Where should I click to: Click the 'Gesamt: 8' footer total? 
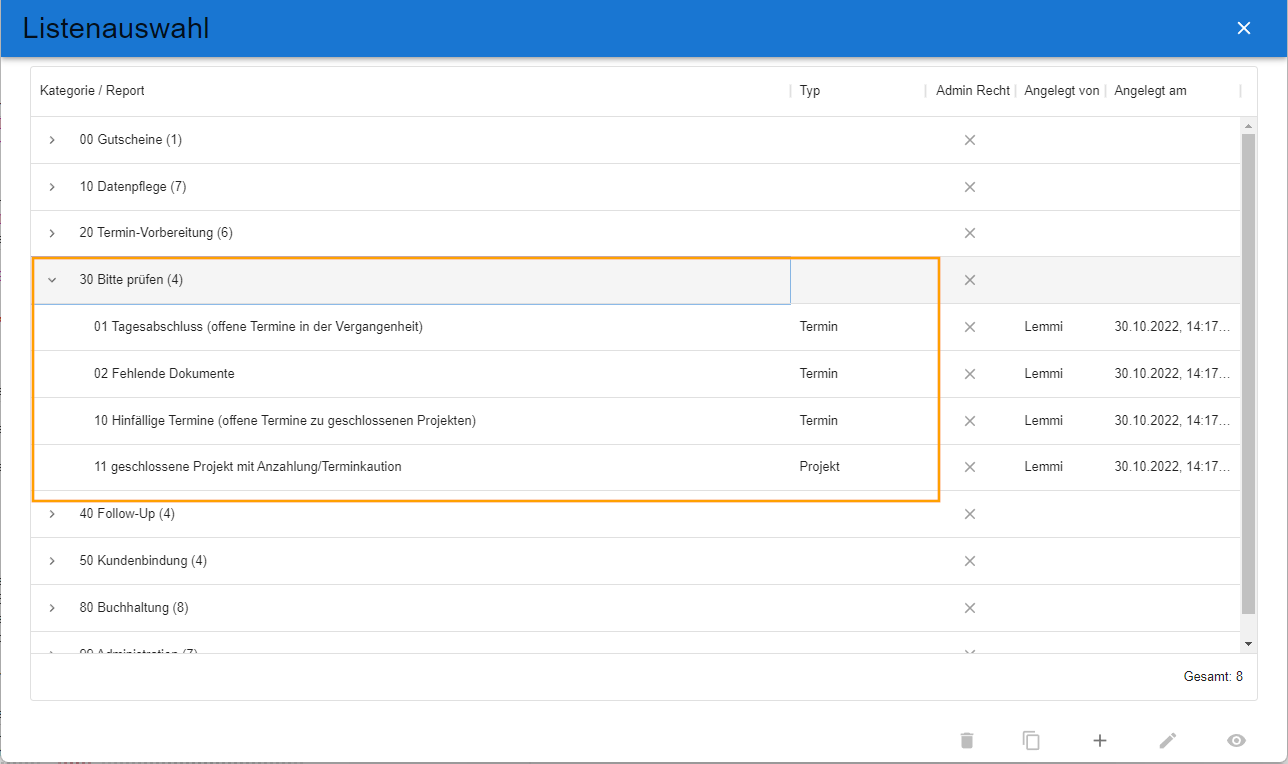[x=1213, y=677]
